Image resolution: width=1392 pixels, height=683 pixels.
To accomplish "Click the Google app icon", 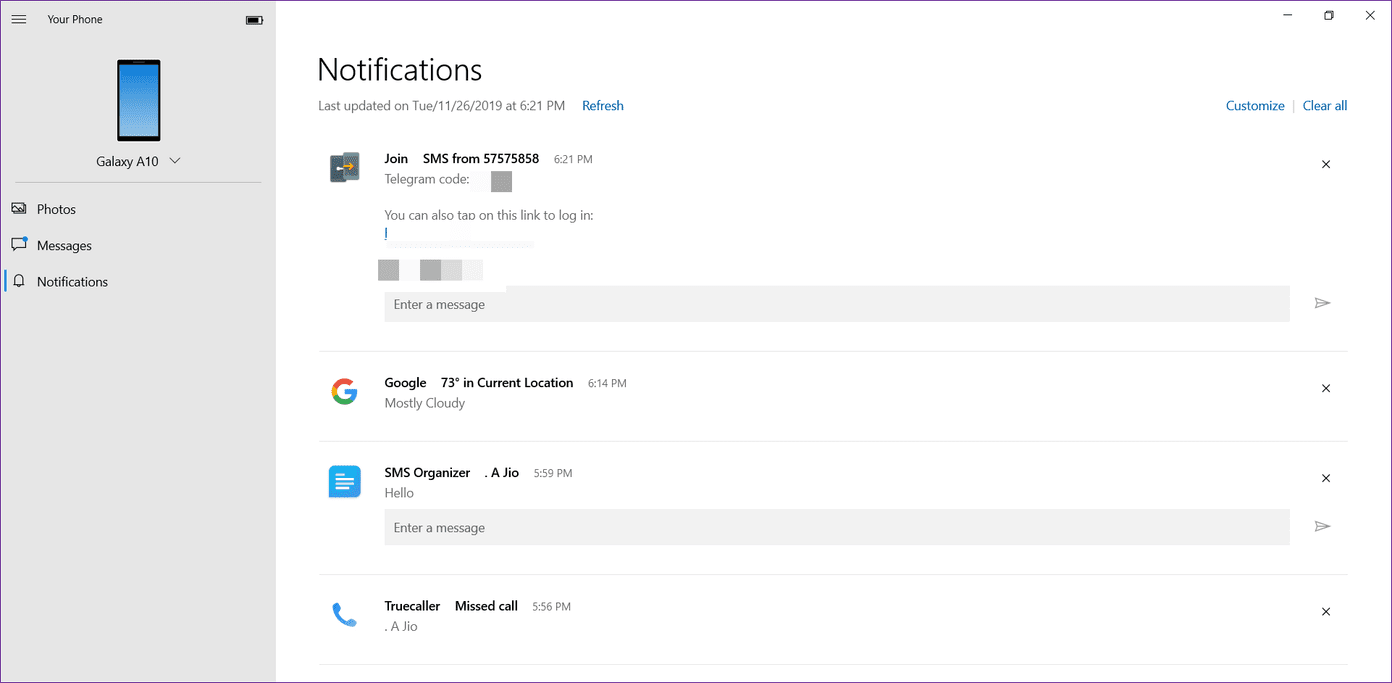I will click(x=344, y=391).
